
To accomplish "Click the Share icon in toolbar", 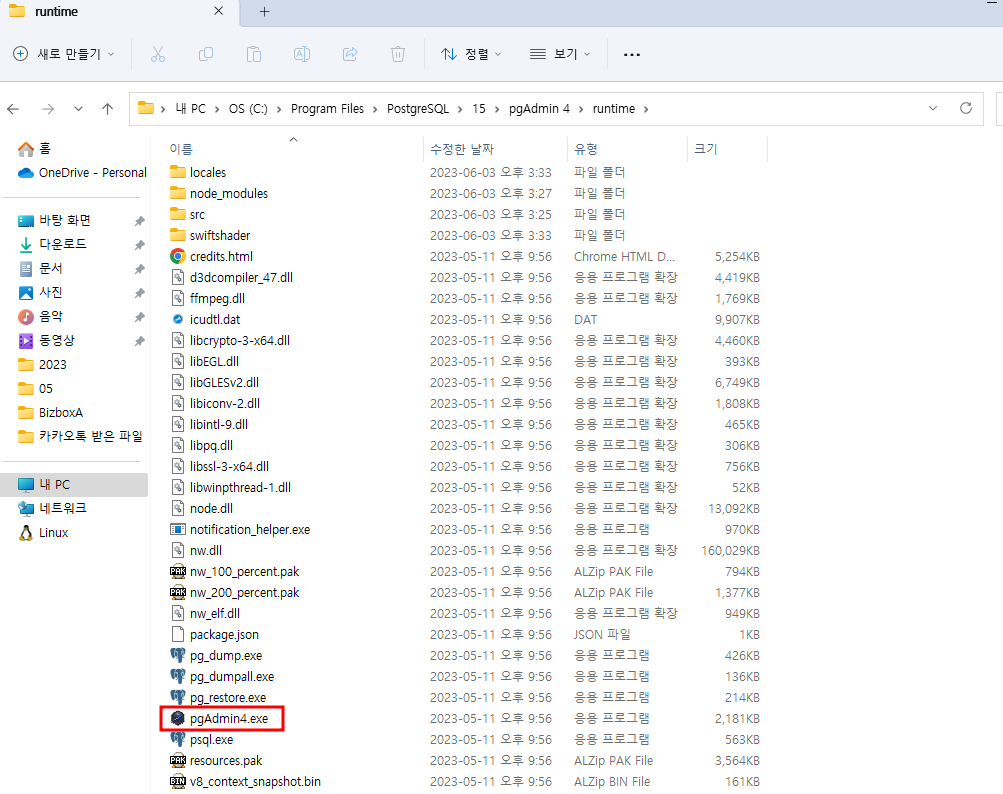I will coord(350,54).
